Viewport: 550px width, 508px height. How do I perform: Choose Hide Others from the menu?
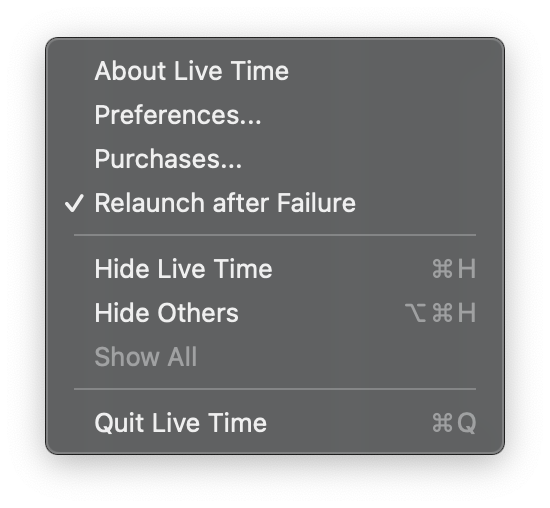(x=275, y=313)
